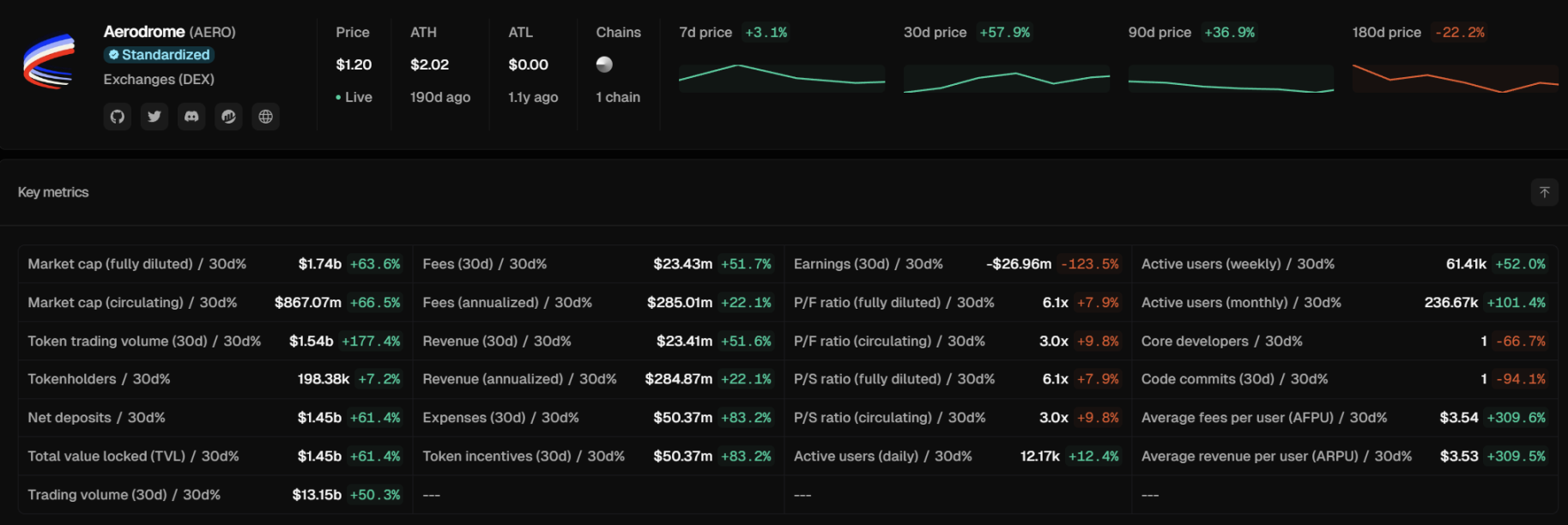Screen dimensions: 1568x525
Task: Click the 180d price -22.2% change badge
Action: 1459,33
